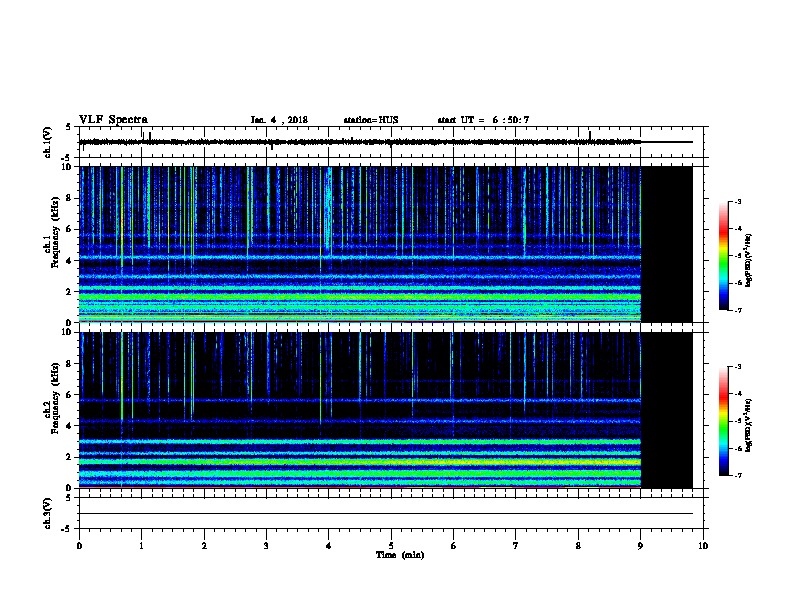Click the "-7" label on upper color bar
The image size is (792, 612).
coord(737,310)
